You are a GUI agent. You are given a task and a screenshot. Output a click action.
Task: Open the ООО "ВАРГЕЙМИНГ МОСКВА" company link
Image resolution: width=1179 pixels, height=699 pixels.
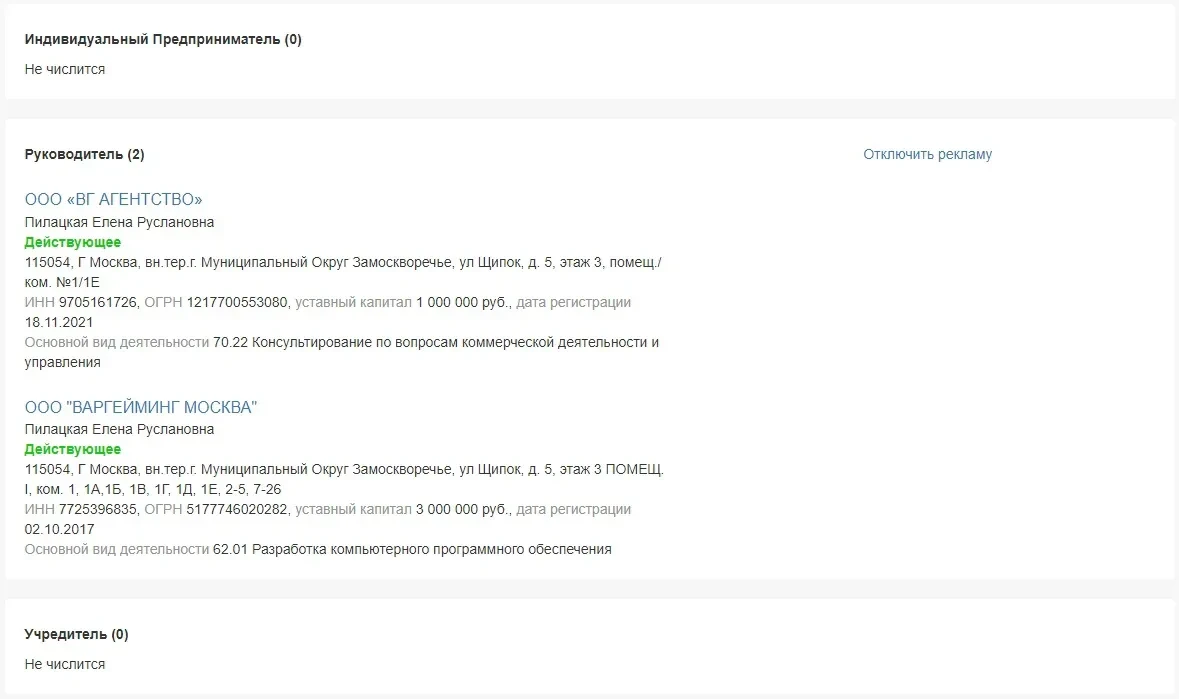pos(141,408)
